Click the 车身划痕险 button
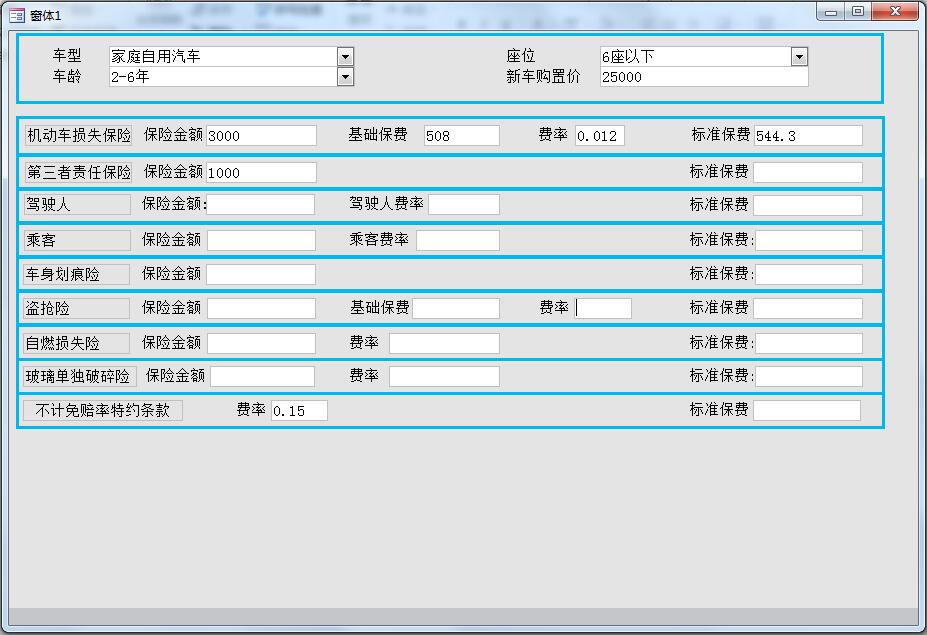 [76, 274]
